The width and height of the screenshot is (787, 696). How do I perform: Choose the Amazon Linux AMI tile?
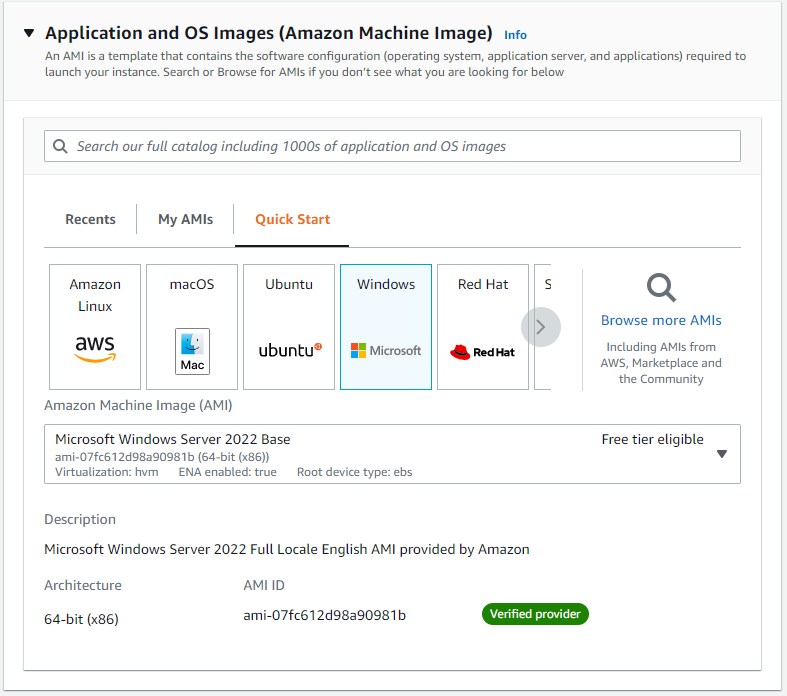coord(95,327)
